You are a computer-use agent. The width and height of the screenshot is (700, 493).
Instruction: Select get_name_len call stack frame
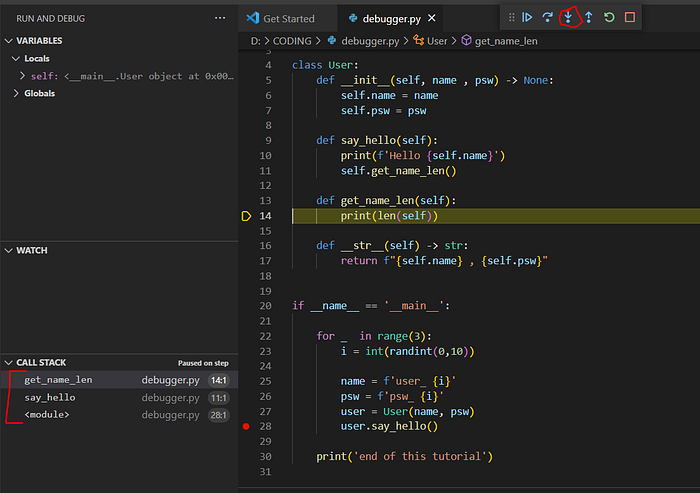120,380
